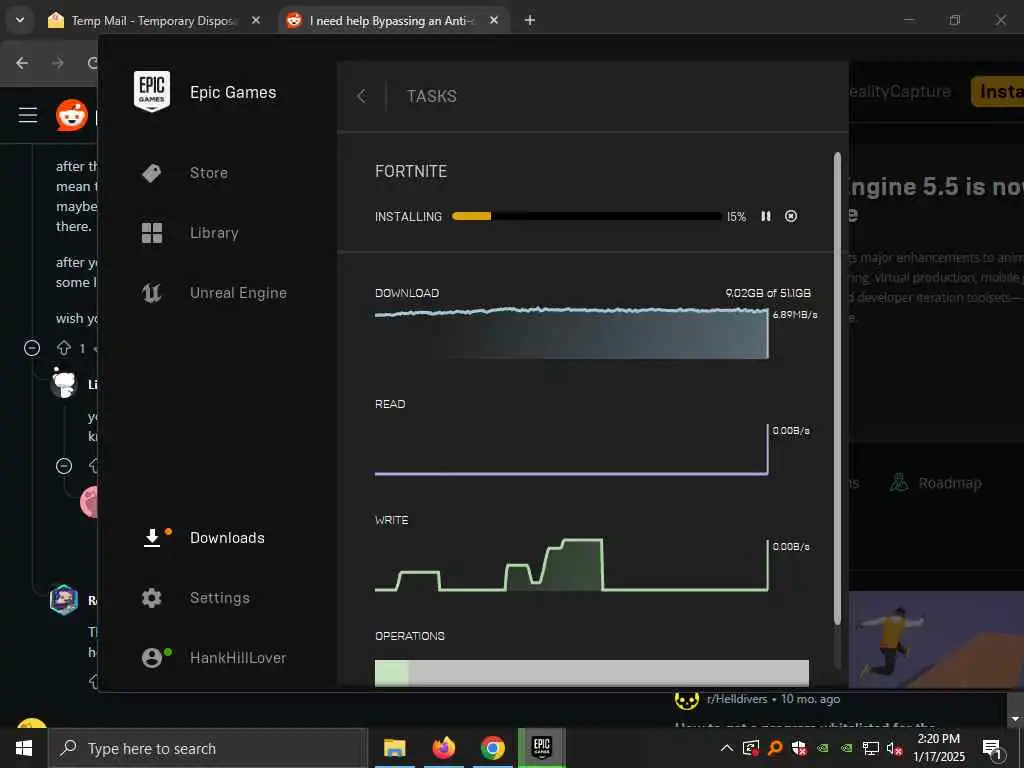
Task: Click the hexagon commenter avatar
Action: (x=64, y=600)
